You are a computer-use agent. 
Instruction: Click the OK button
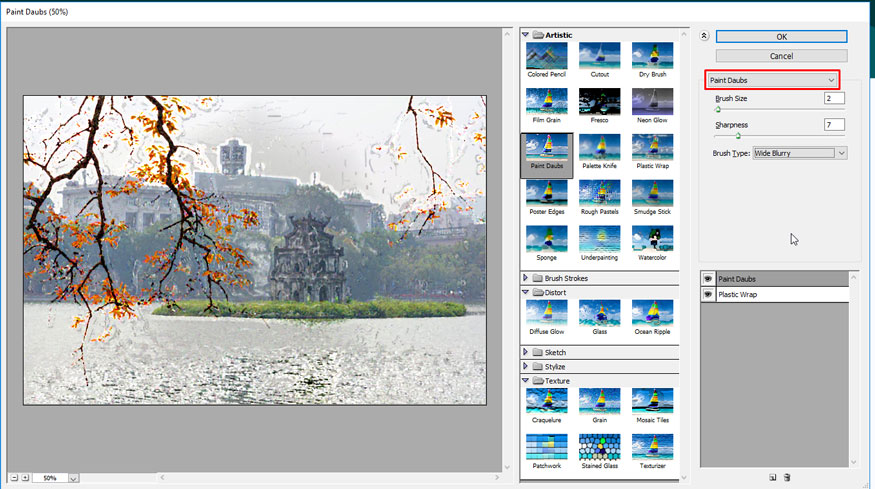click(x=781, y=37)
